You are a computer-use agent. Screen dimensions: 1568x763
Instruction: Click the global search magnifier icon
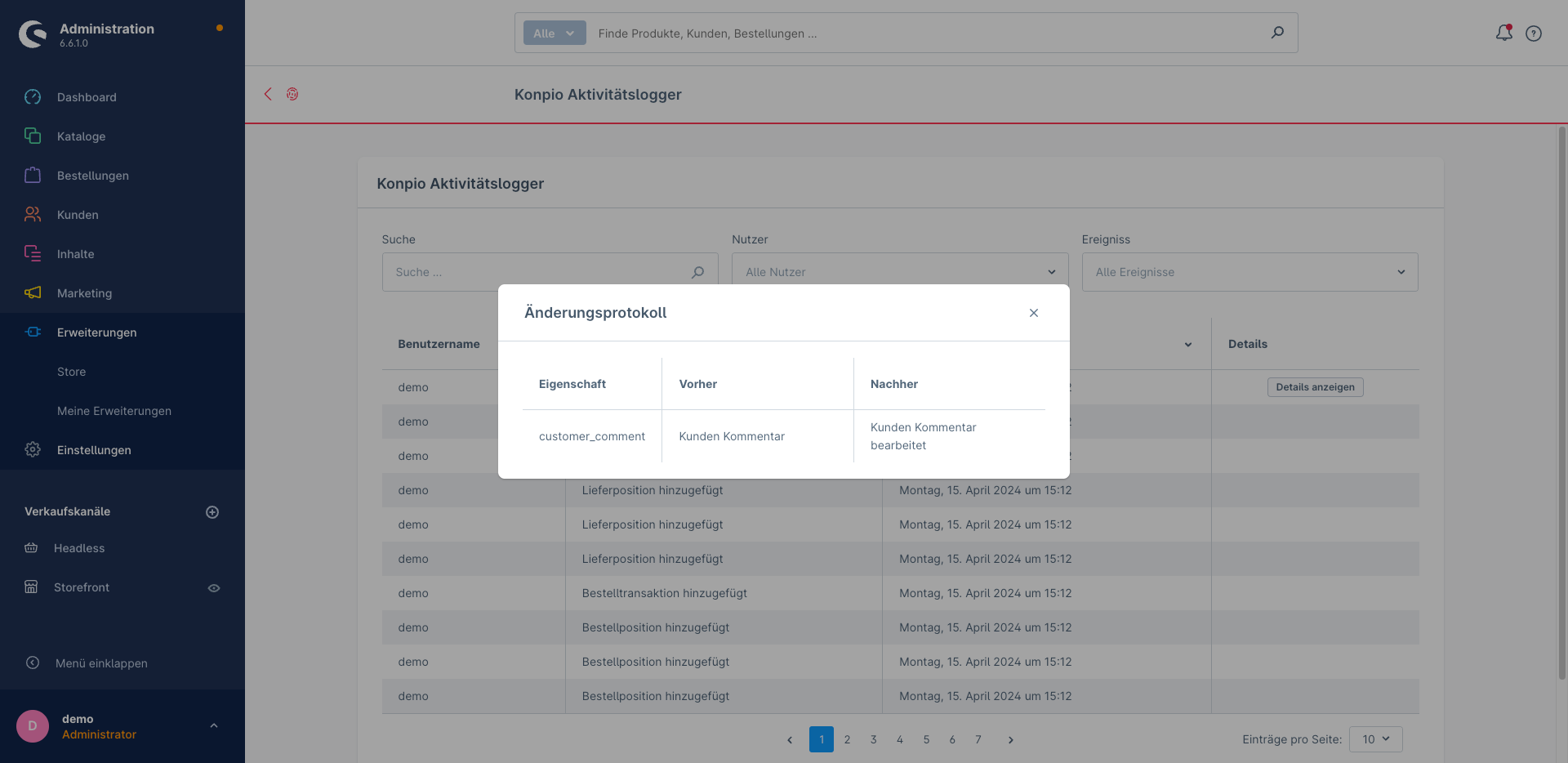click(x=1277, y=33)
